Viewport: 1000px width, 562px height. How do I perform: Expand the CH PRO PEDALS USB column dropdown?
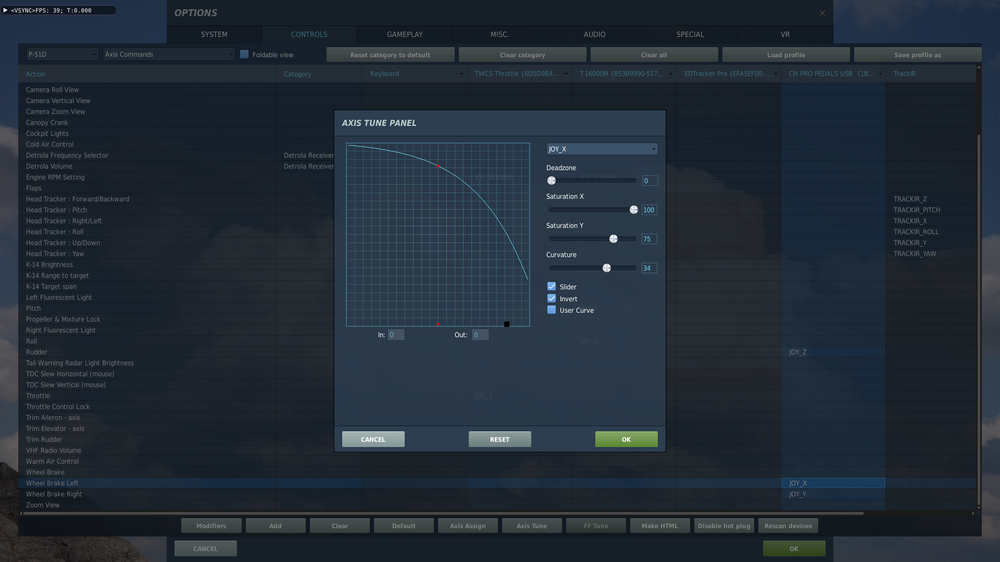click(880, 74)
